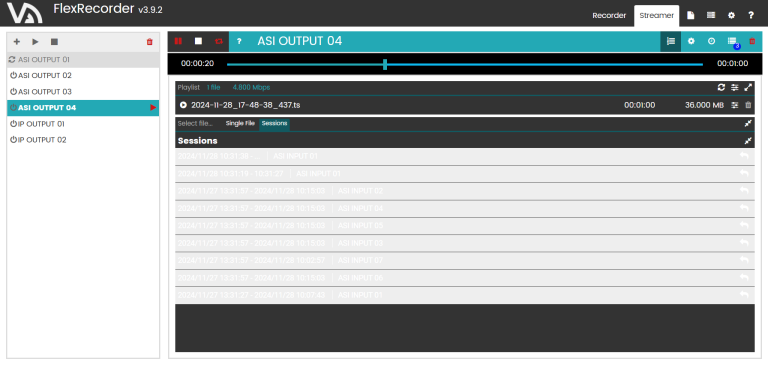
Task: Expand the playlist panel
Action: point(748,87)
